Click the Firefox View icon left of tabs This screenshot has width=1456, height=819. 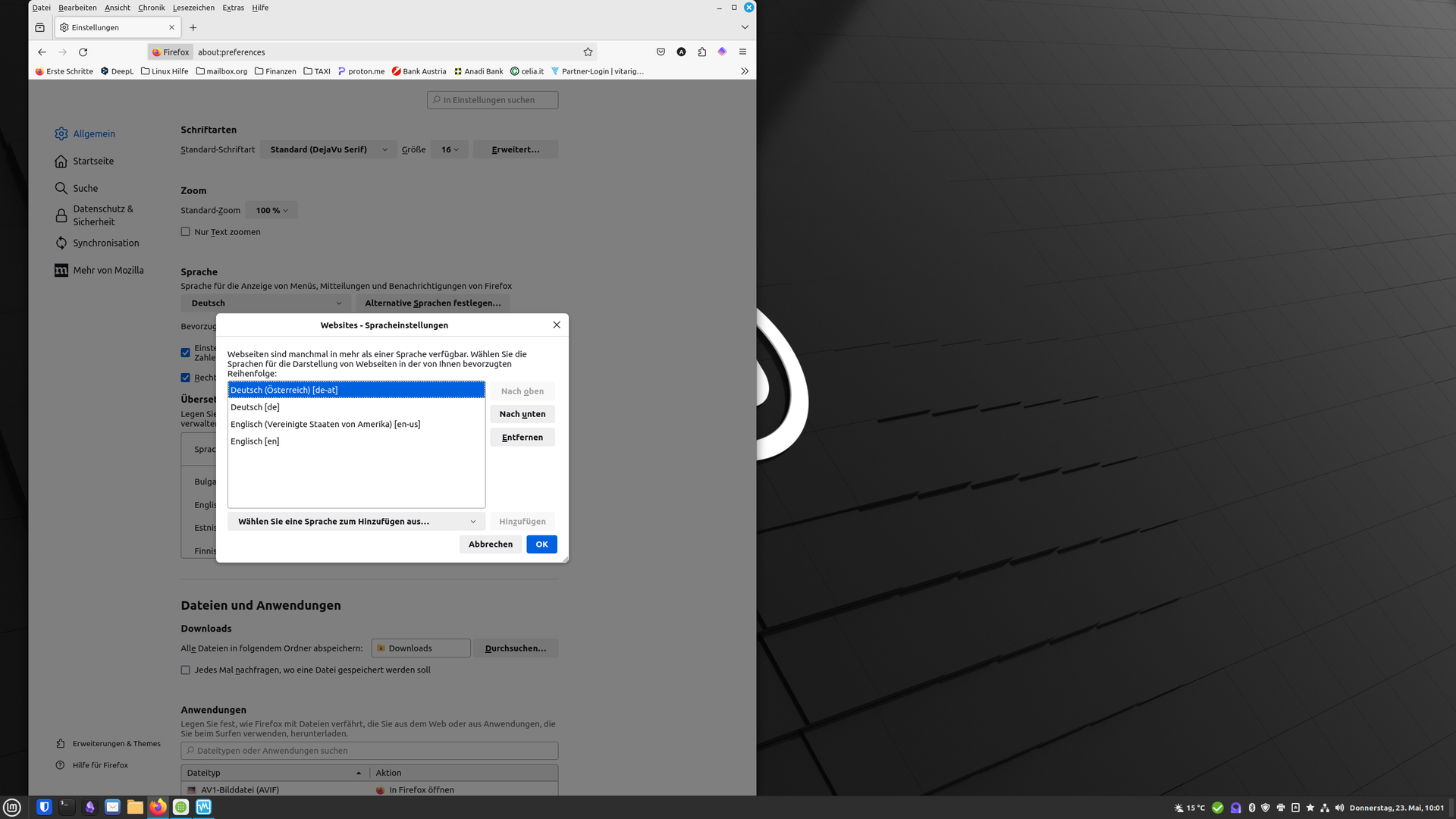[39, 27]
